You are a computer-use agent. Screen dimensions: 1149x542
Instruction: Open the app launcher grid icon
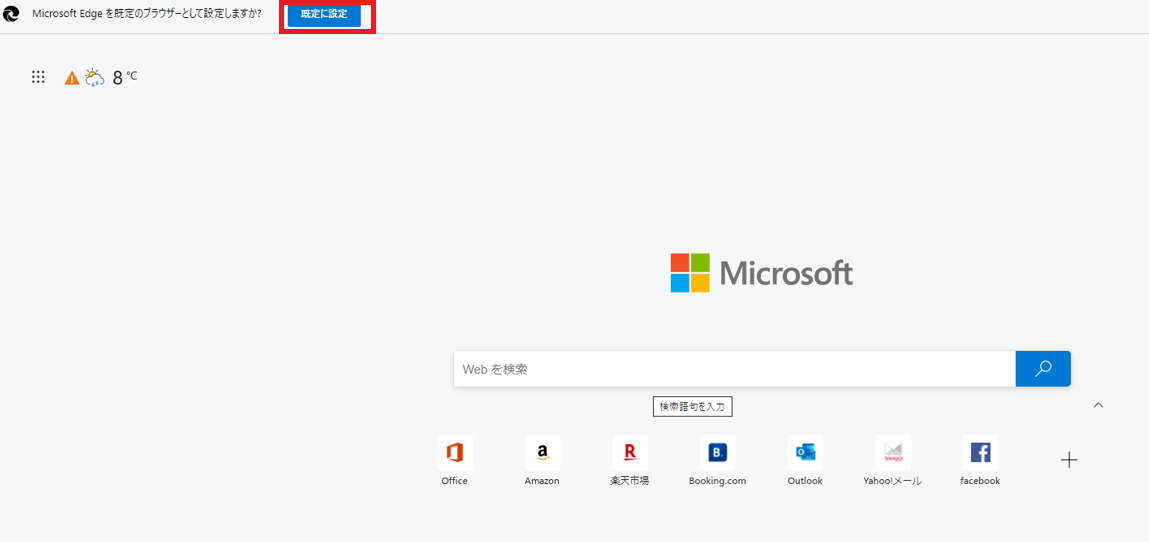click(x=38, y=77)
